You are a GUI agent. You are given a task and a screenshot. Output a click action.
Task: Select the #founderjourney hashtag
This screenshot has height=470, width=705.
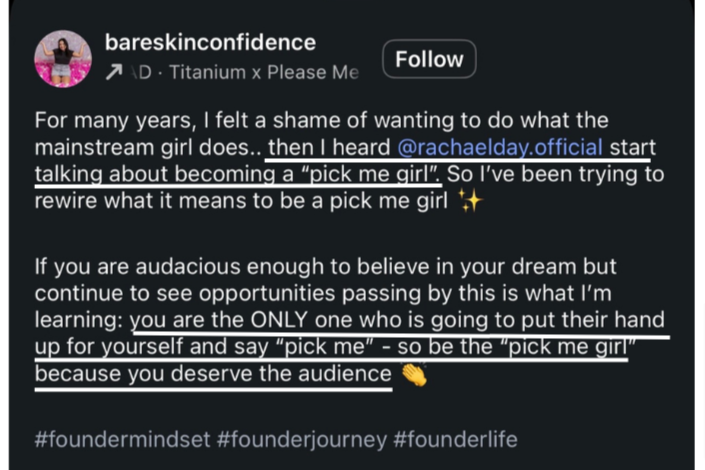tap(302, 439)
